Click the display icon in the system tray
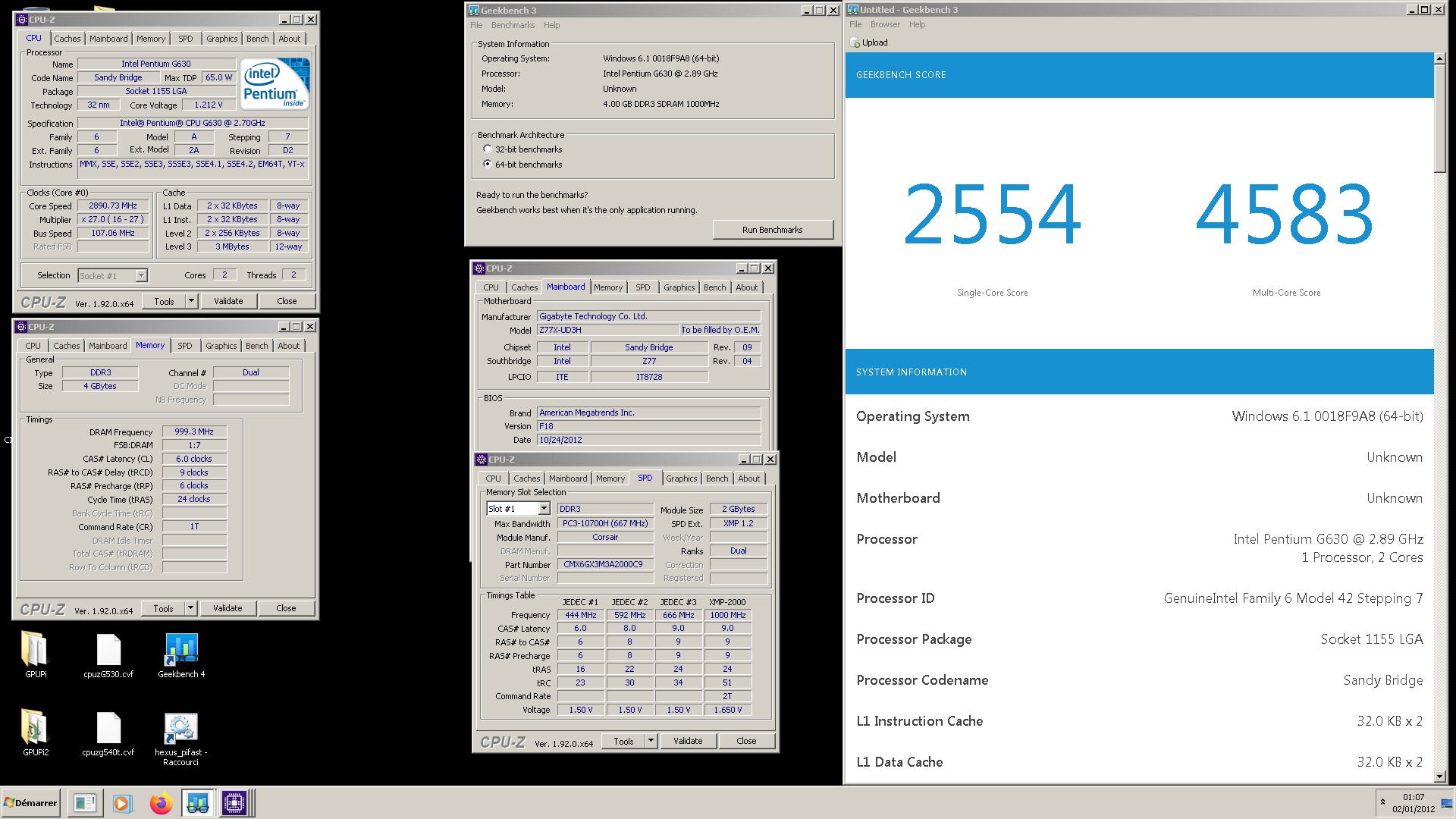Viewport: 1456px width, 819px height. 1446,804
